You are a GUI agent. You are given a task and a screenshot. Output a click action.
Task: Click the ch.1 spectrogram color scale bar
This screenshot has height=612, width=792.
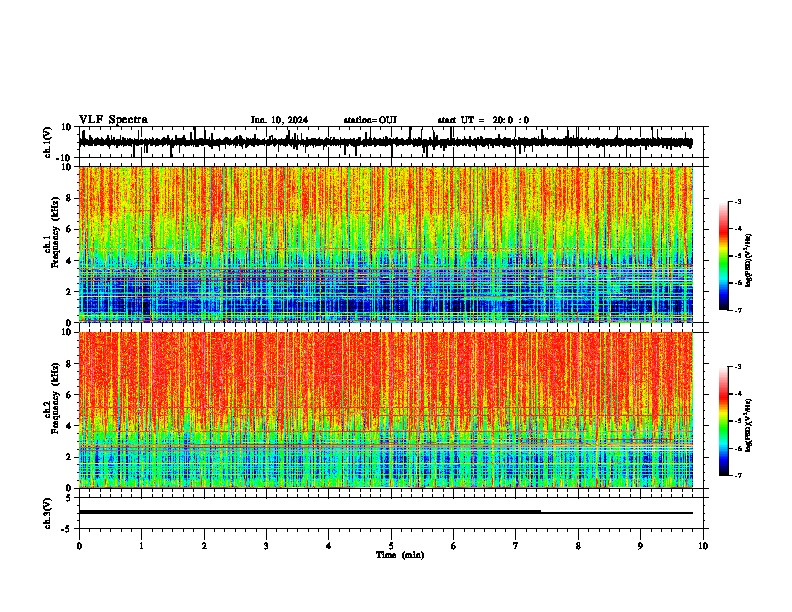(724, 255)
